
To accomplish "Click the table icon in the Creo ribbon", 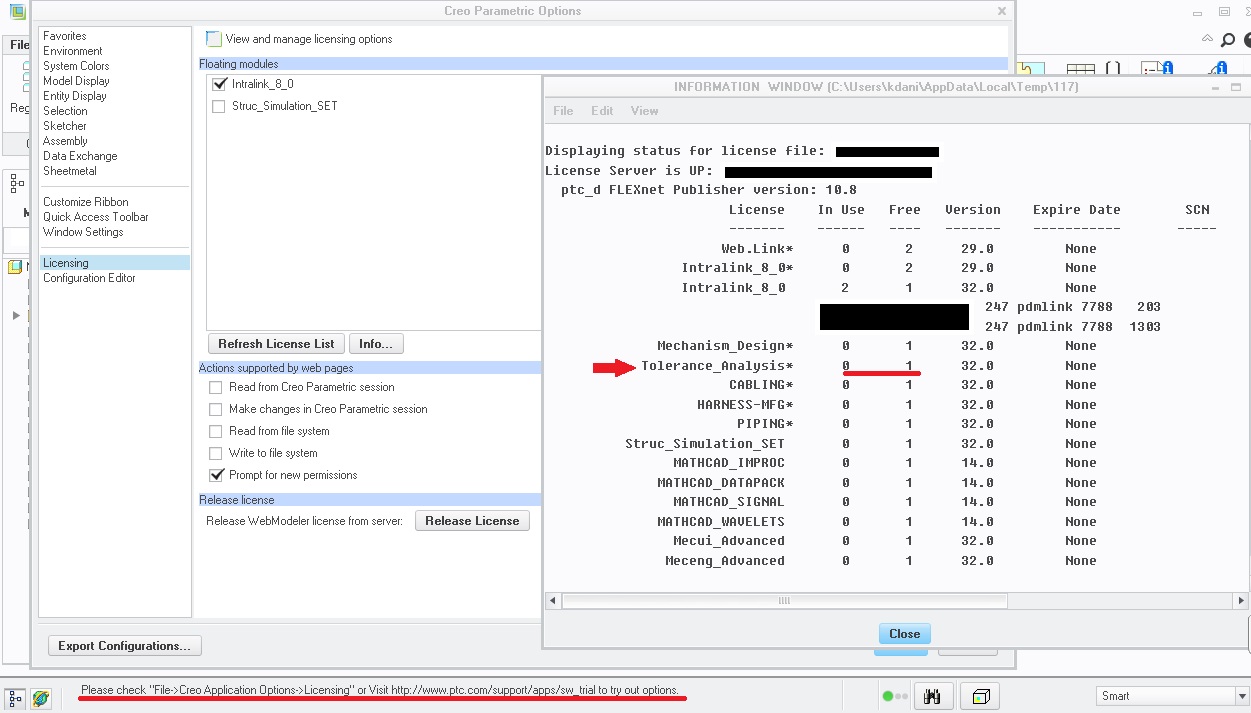I will (1080, 70).
